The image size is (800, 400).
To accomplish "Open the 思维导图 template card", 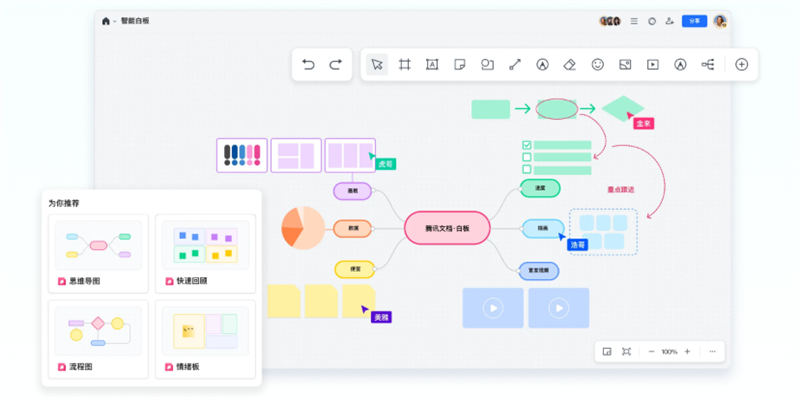I will click(x=98, y=254).
